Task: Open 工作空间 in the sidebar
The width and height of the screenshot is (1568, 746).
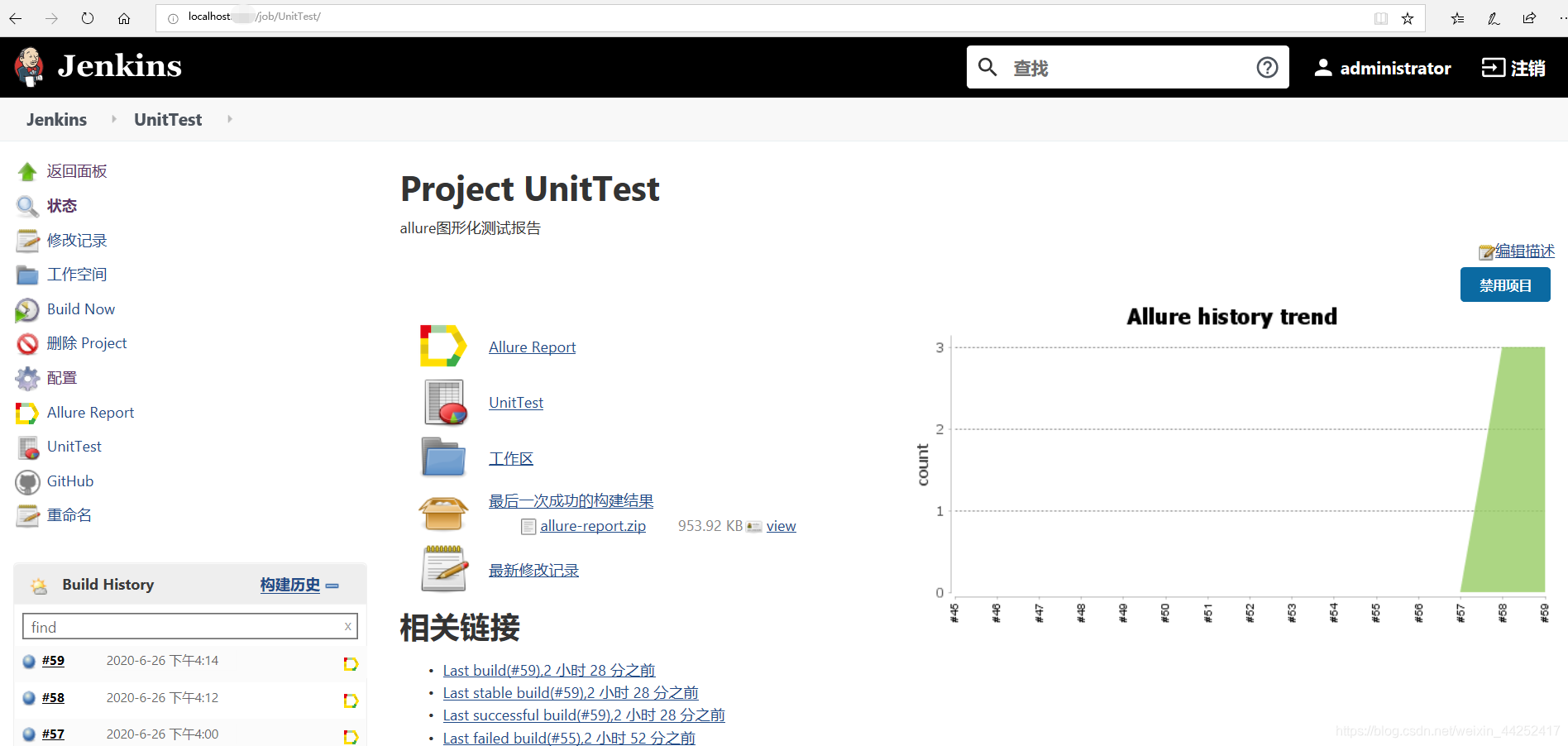Action: click(77, 275)
